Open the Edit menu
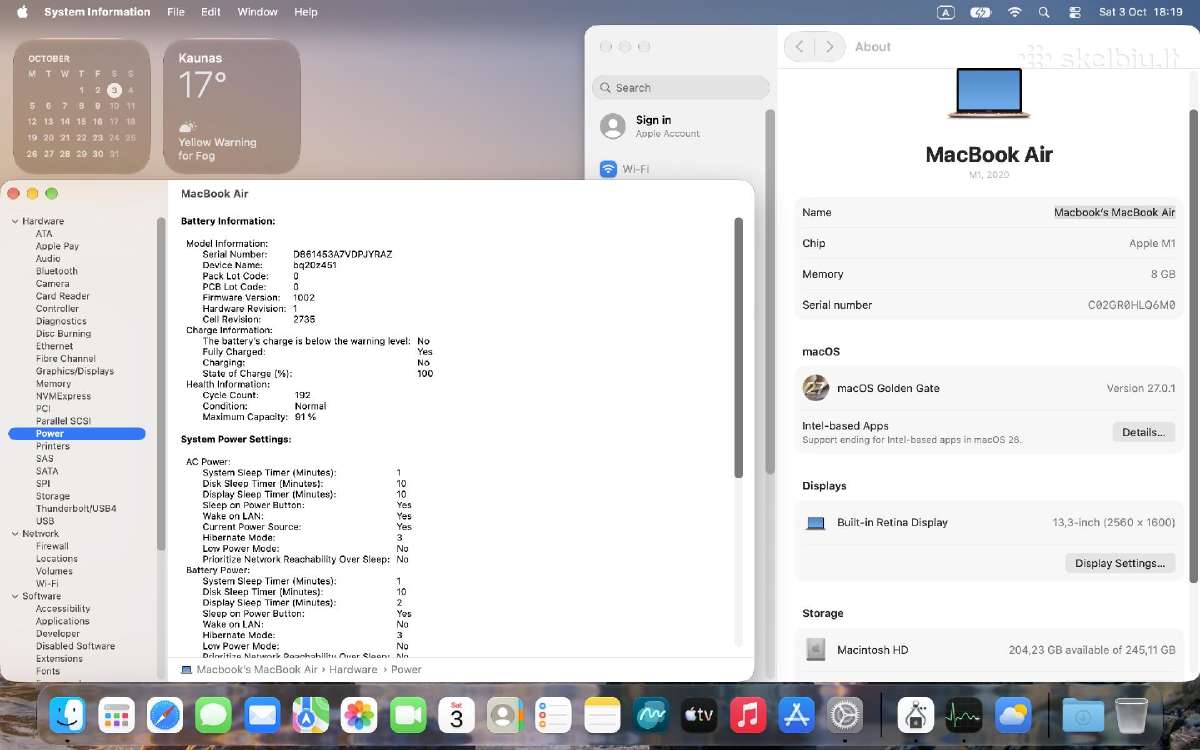Image resolution: width=1200 pixels, height=750 pixels. [x=211, y=12]
